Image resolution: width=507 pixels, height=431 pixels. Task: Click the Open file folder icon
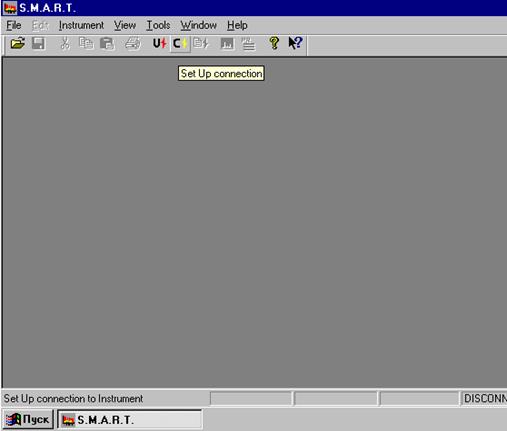[x=18, y=43]
